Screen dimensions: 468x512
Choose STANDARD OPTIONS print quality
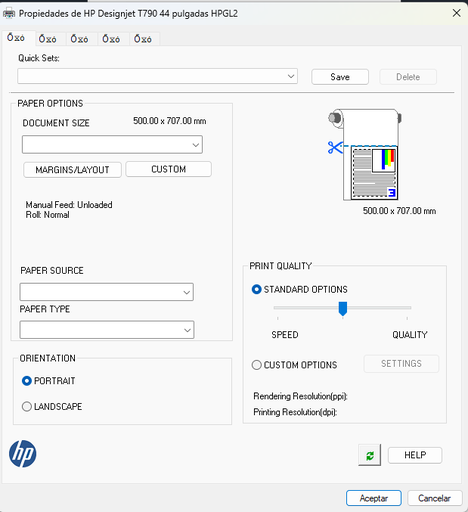(x=256, y=289)
